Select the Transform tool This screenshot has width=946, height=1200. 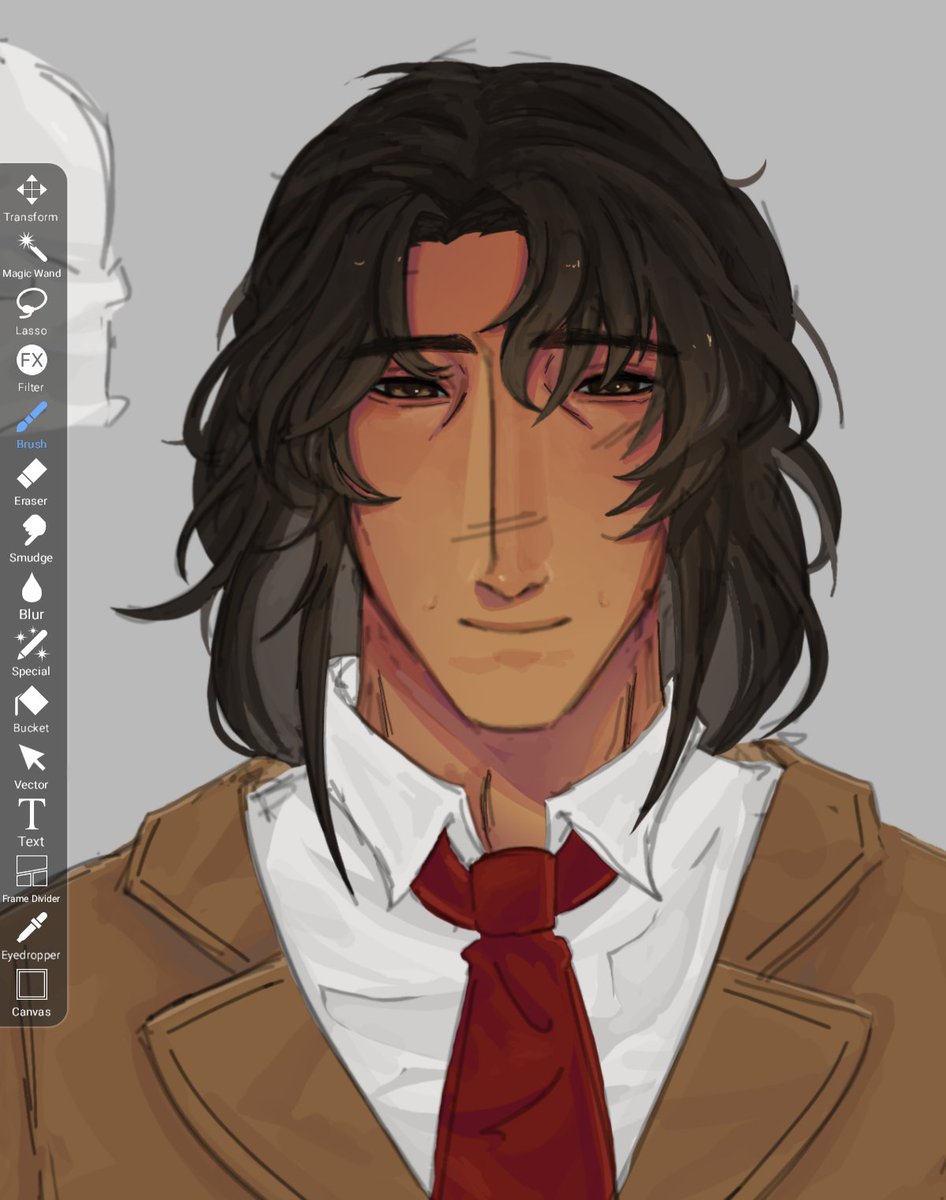pos(31,197)
